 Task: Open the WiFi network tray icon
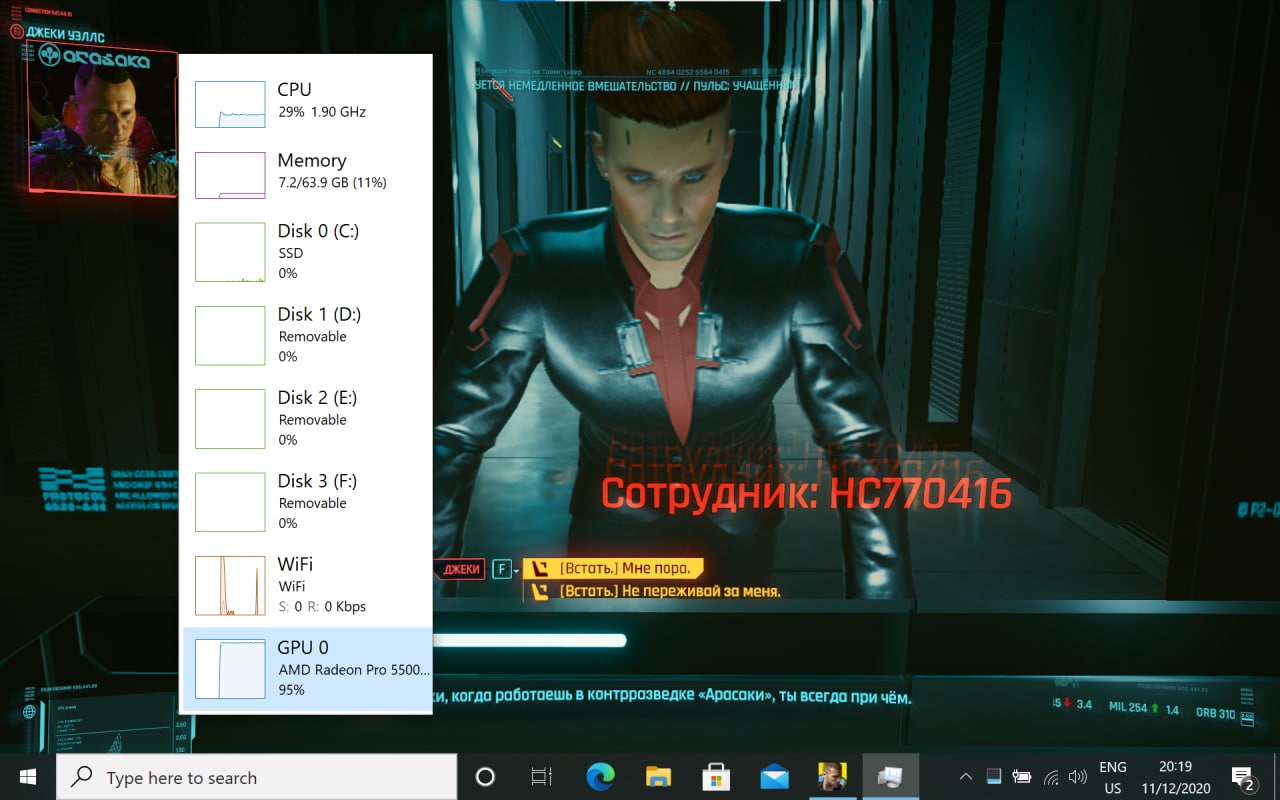pos(1051,776)
